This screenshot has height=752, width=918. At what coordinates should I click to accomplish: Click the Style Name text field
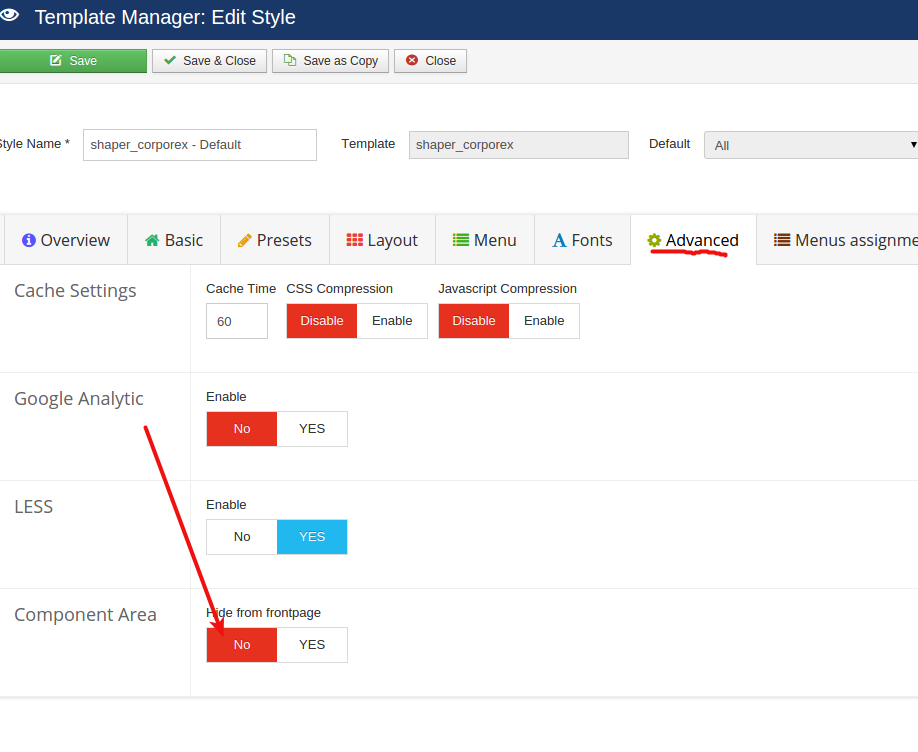(x=199, y=144)
